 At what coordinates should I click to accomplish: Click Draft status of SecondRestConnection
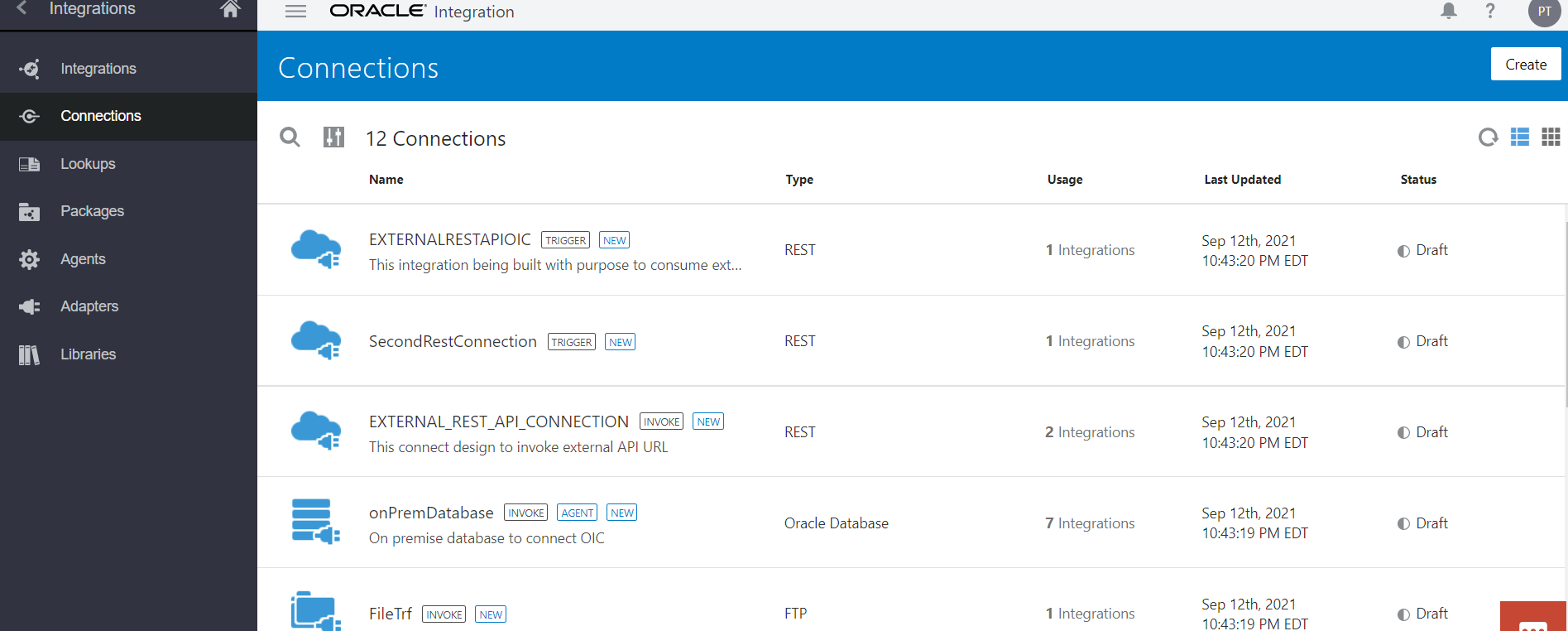pyautogui.click(x=1422, y=341)
